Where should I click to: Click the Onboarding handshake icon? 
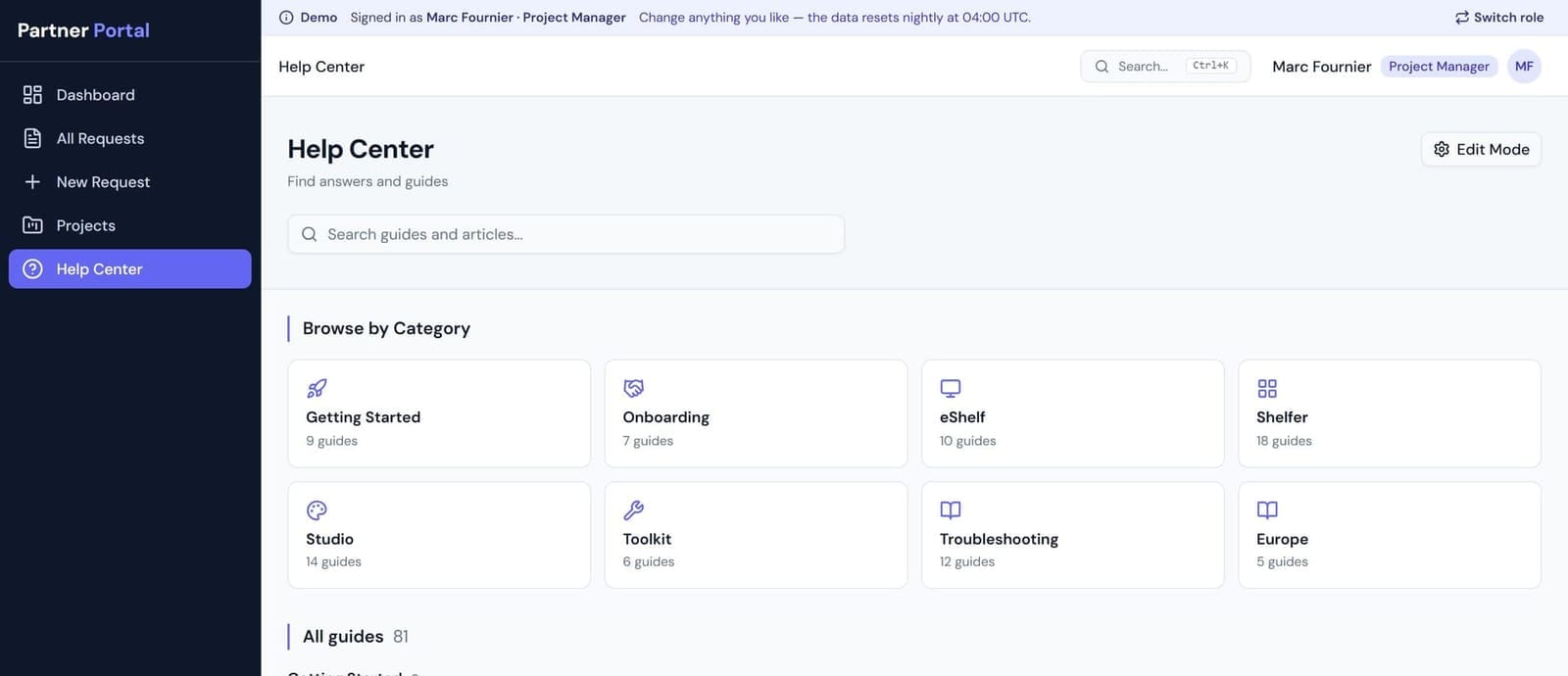coord(634,388)
